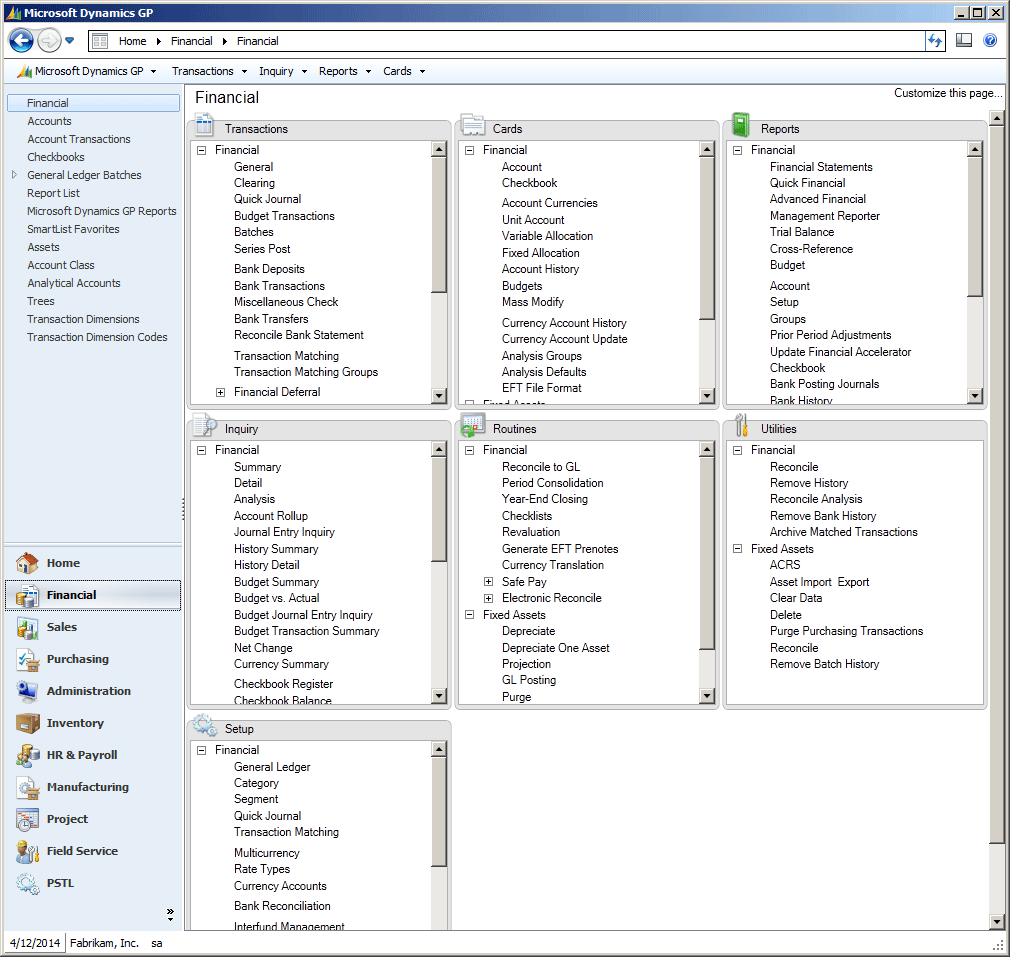Click the address bar list icon
This screenshot has height=957, width=1010.
tap(100, 41)
